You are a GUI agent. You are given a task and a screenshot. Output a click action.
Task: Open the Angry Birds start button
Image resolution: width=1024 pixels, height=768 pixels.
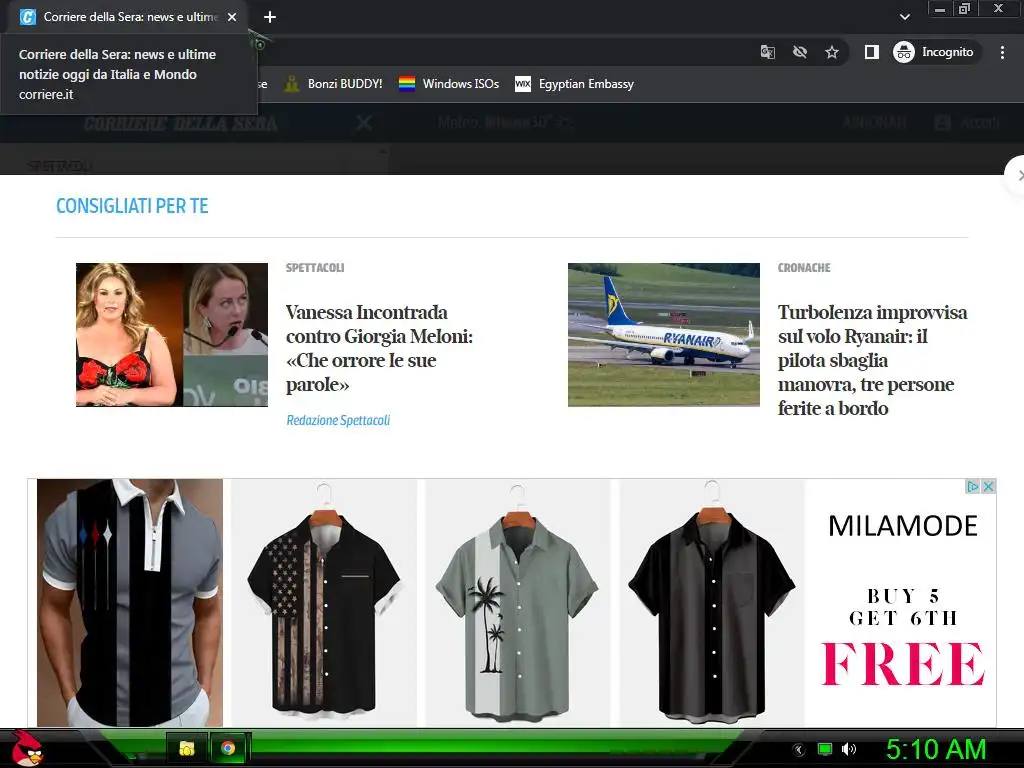[27, 748]
